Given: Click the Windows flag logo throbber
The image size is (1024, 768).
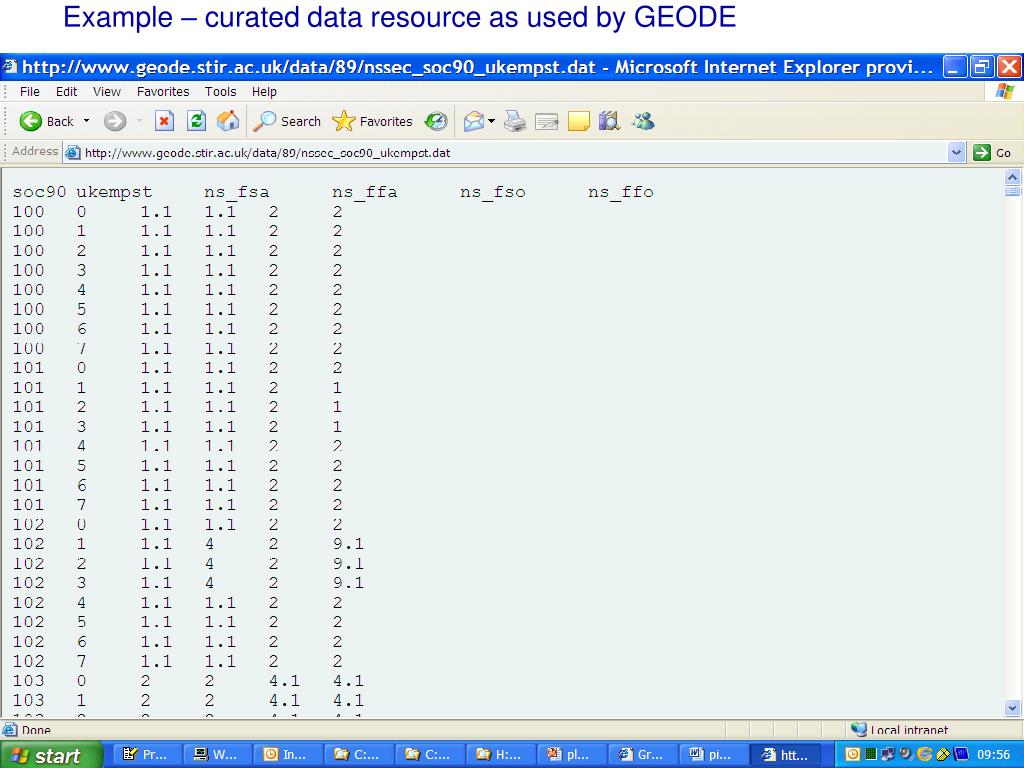Looking at the screenshot, I should pos(1005,91).
